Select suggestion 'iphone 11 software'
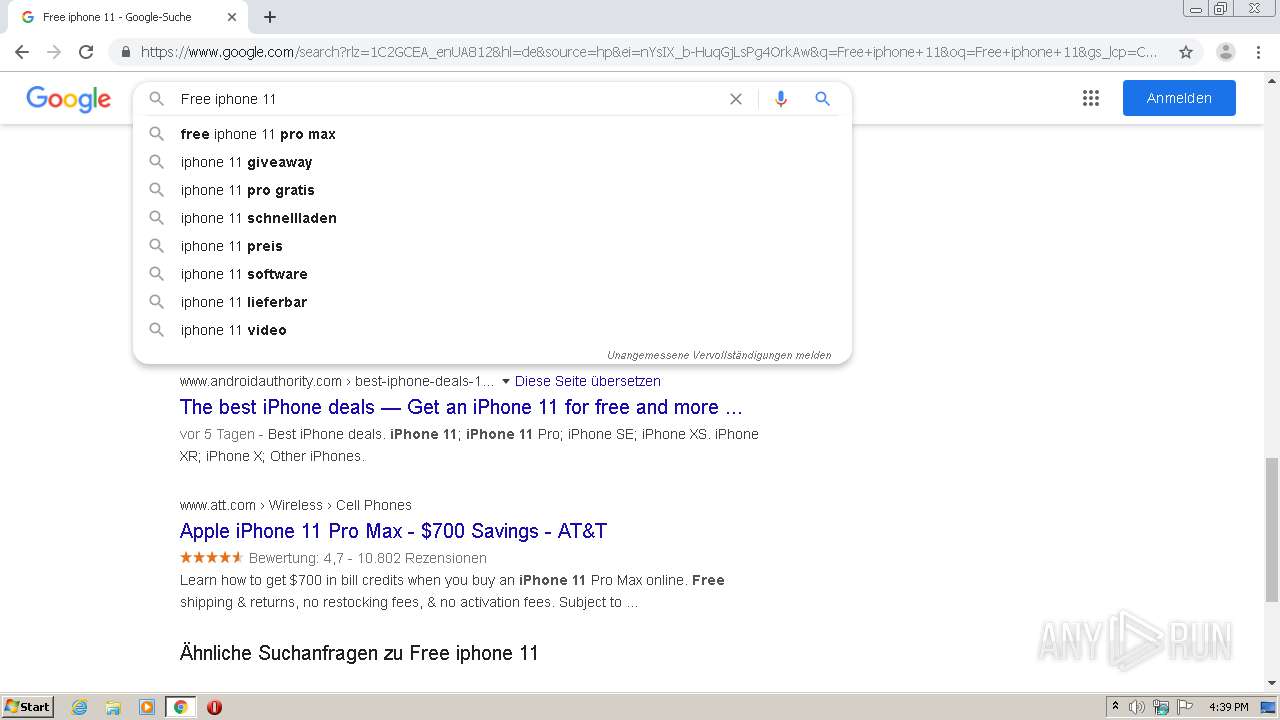1280x720 pixels. pos(492,274)
